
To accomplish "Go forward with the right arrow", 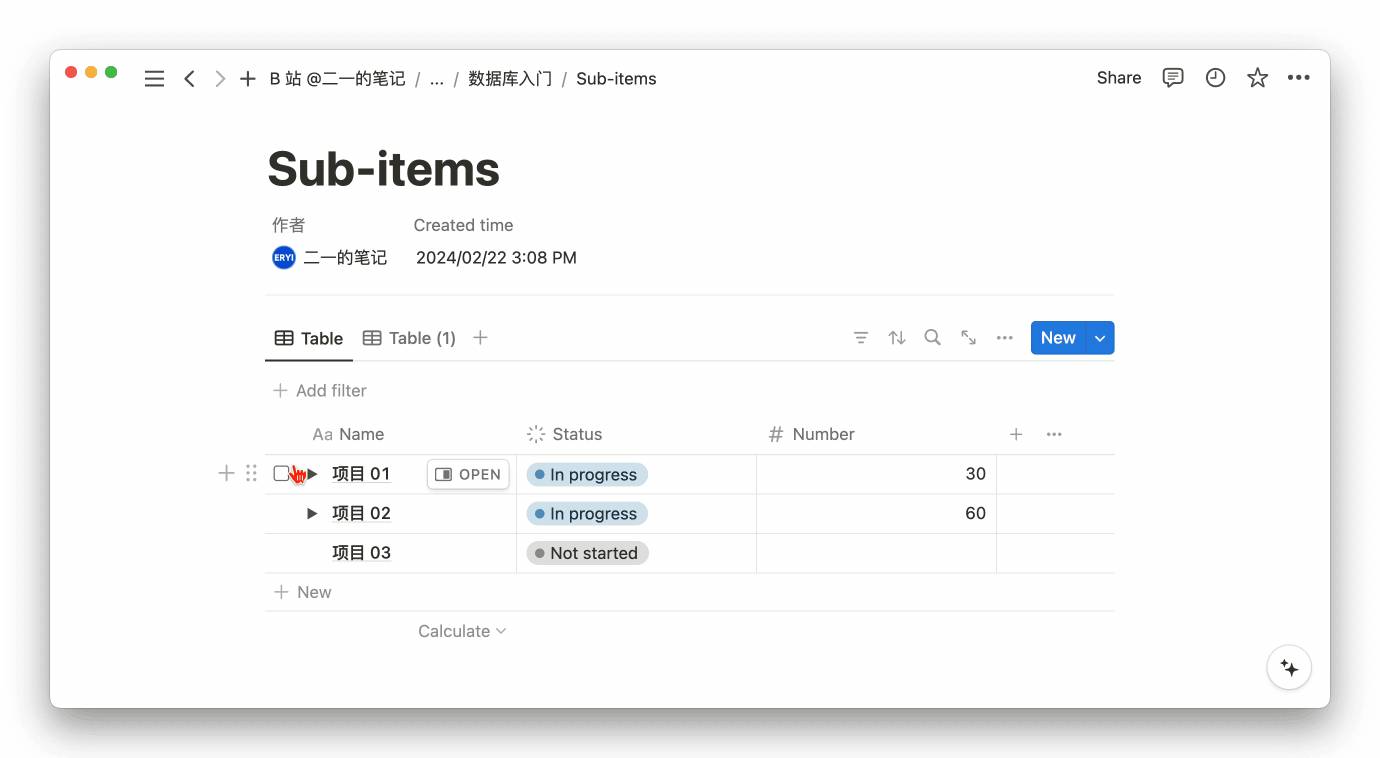I will coord(220,79).
